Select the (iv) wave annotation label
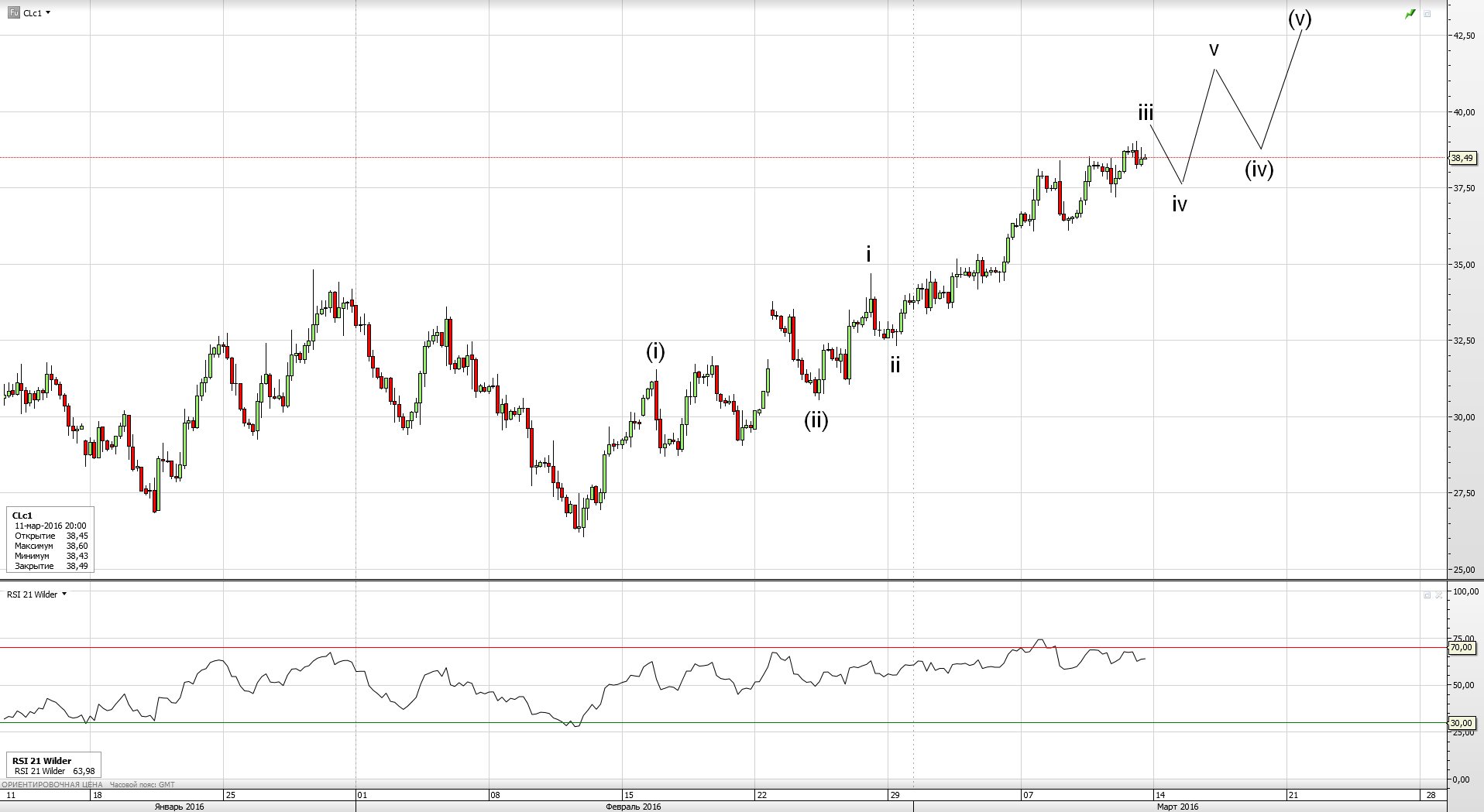Viewport: 1484px width, 812px height. point(1259,170)
